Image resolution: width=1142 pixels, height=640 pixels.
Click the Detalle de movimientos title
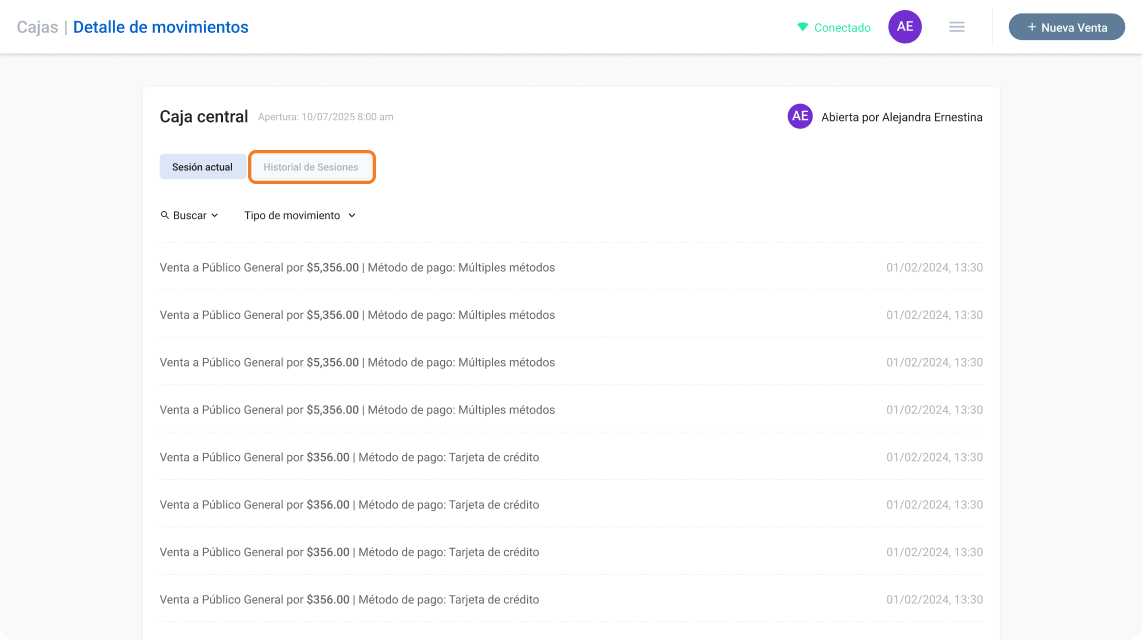point(160,27)
